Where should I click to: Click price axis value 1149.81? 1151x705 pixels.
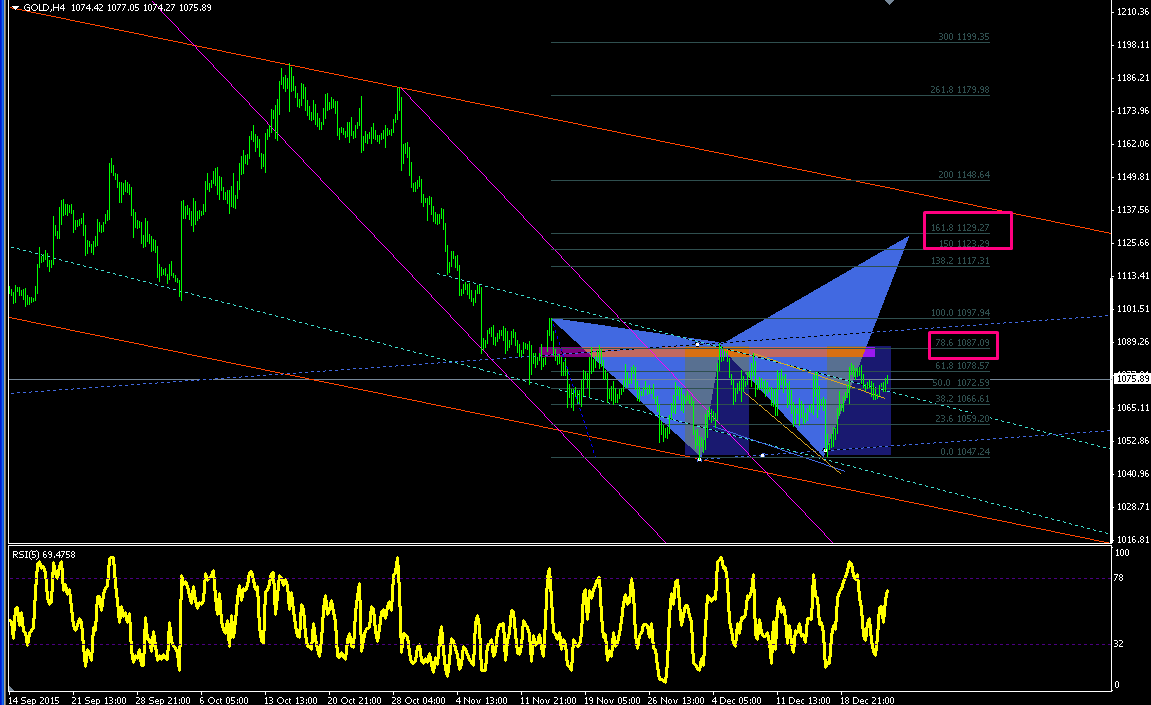(x=1133, y=177)
